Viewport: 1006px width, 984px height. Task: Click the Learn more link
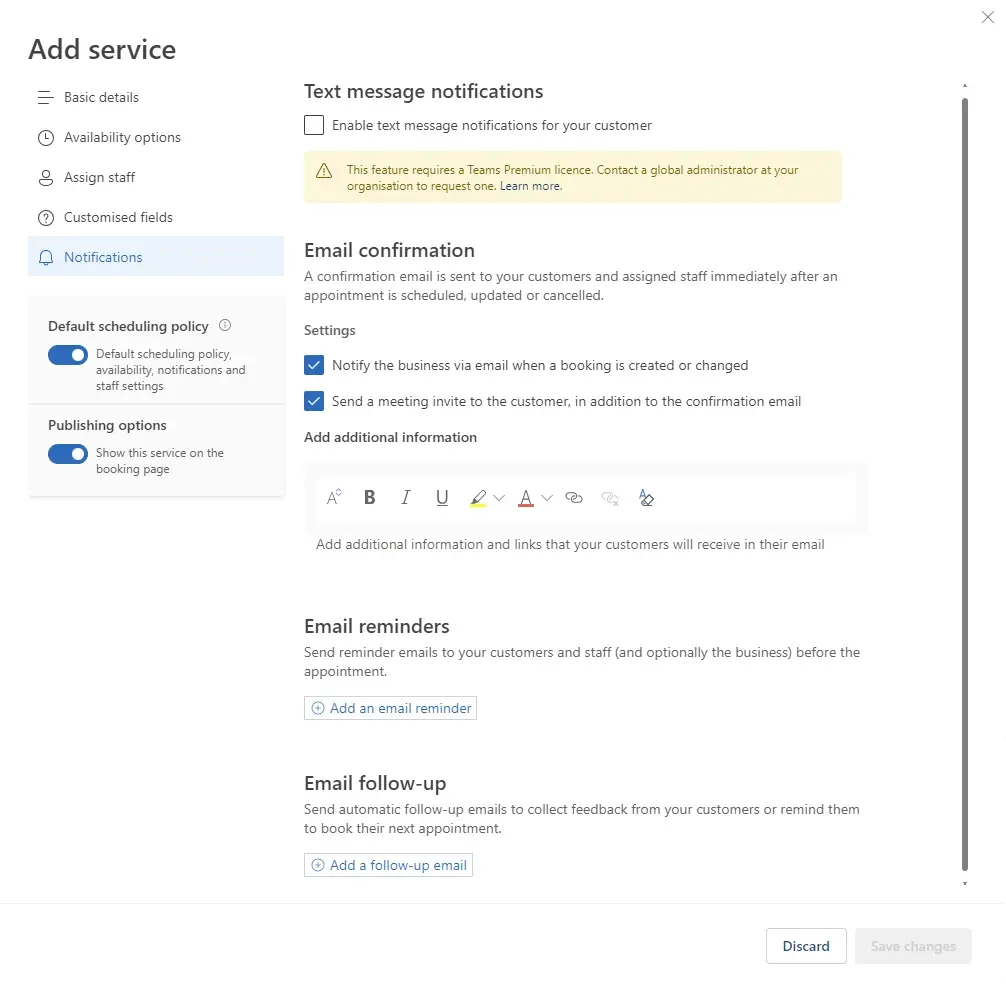[x=531, y=186]
